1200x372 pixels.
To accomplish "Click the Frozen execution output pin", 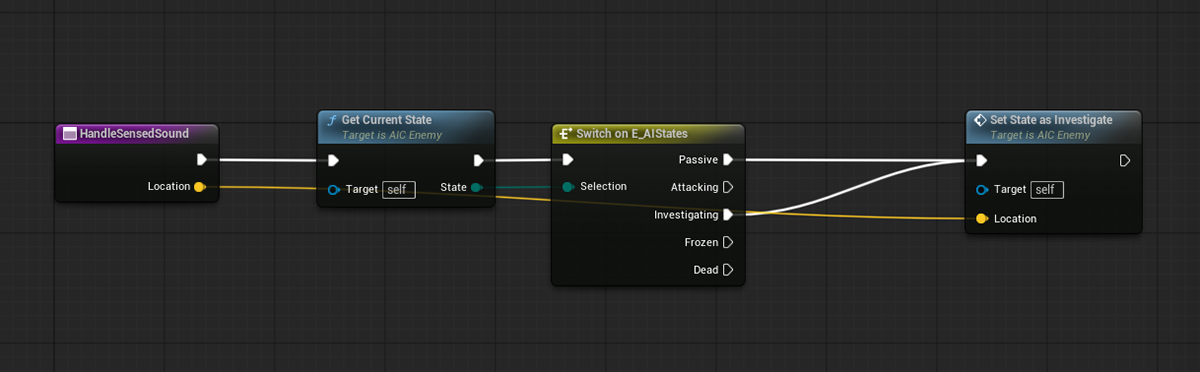I will [728, 242].
